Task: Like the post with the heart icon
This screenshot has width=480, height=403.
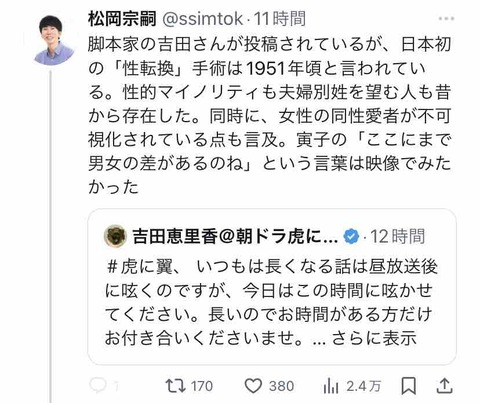Action: pos(253,386)
